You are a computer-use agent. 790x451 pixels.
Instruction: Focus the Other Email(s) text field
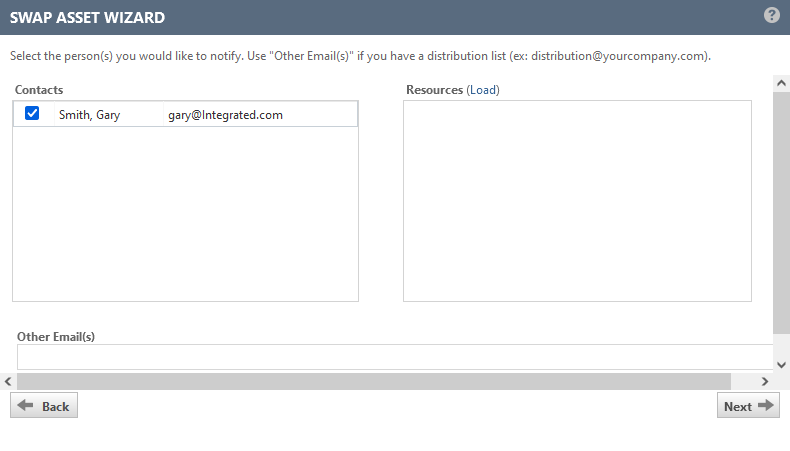coord(395,357)
